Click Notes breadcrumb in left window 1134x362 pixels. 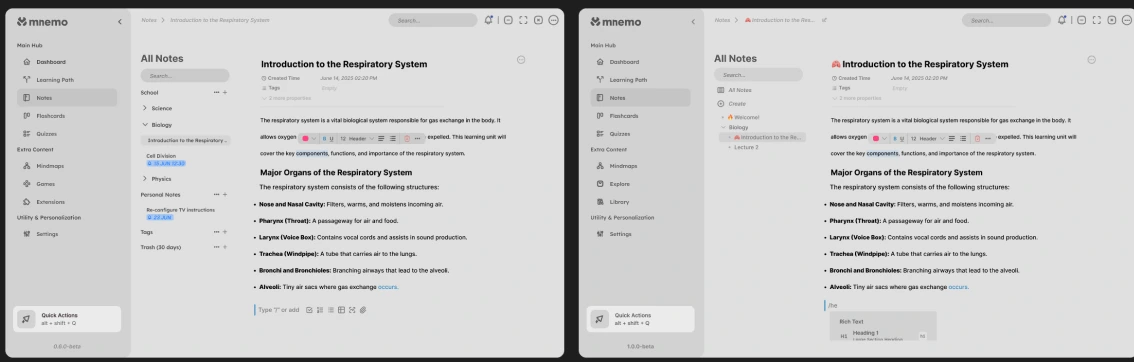coord(149,20)
